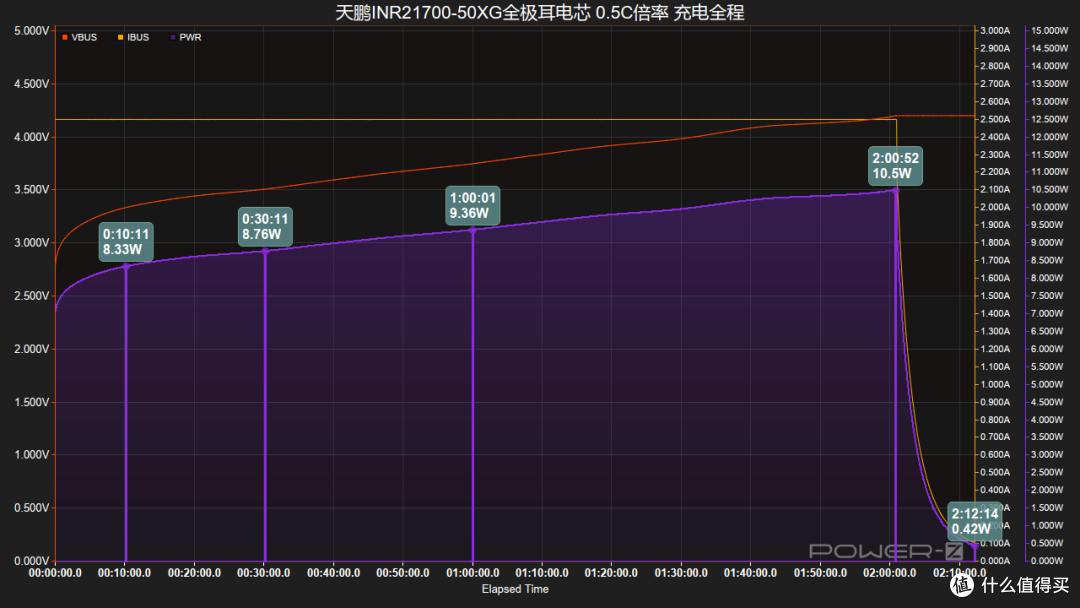Click the 4.000V voltage axis label
Screen dimensions: 1080x608
(32, 137)
